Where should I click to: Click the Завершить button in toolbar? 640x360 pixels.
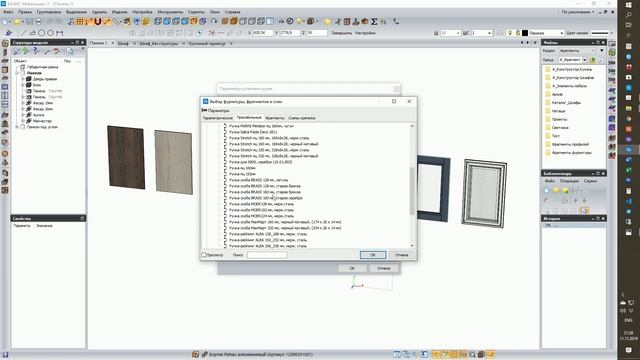[x=341, y=33]
